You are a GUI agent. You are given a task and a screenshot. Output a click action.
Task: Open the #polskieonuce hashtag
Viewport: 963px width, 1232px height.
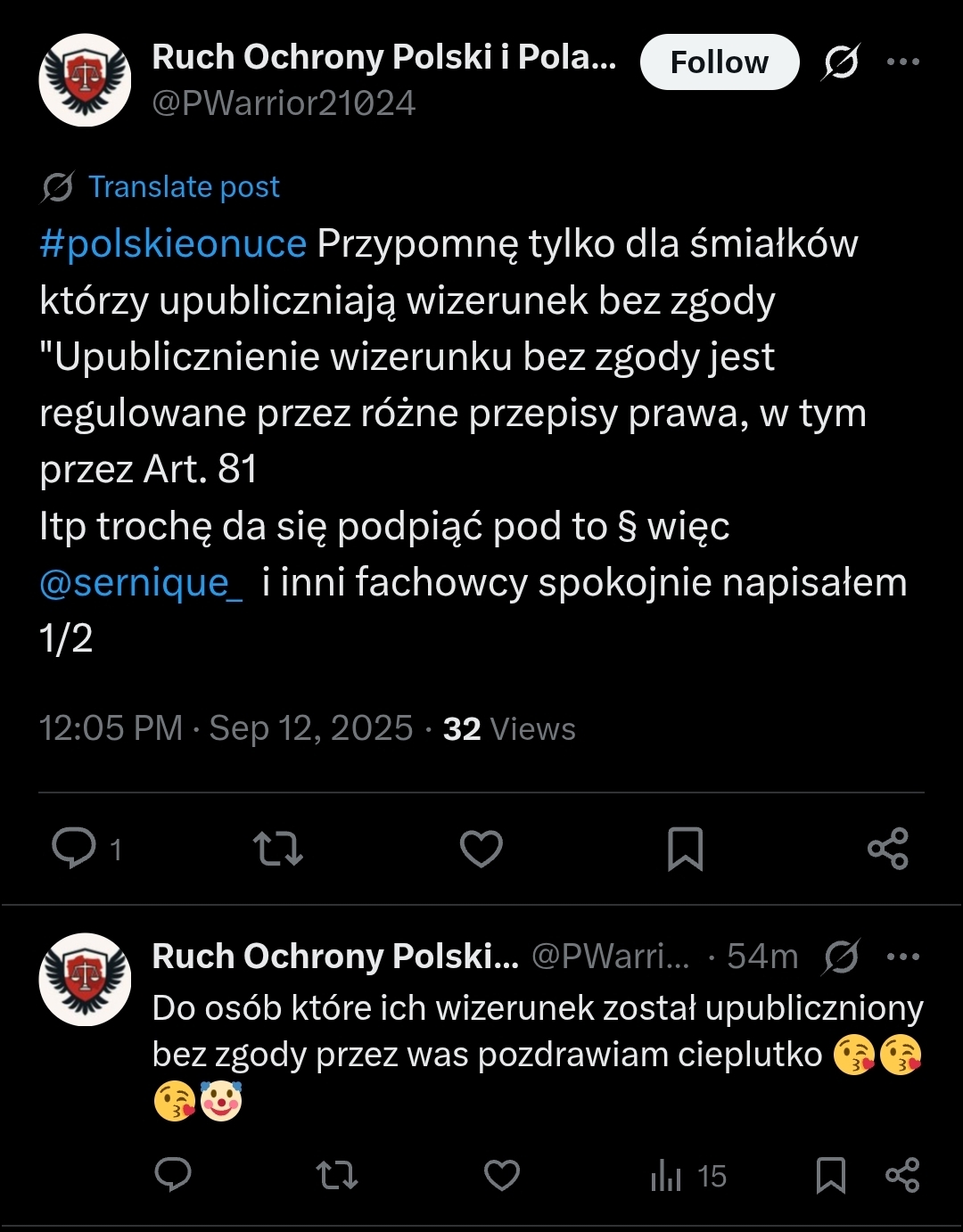pos(173,244)
